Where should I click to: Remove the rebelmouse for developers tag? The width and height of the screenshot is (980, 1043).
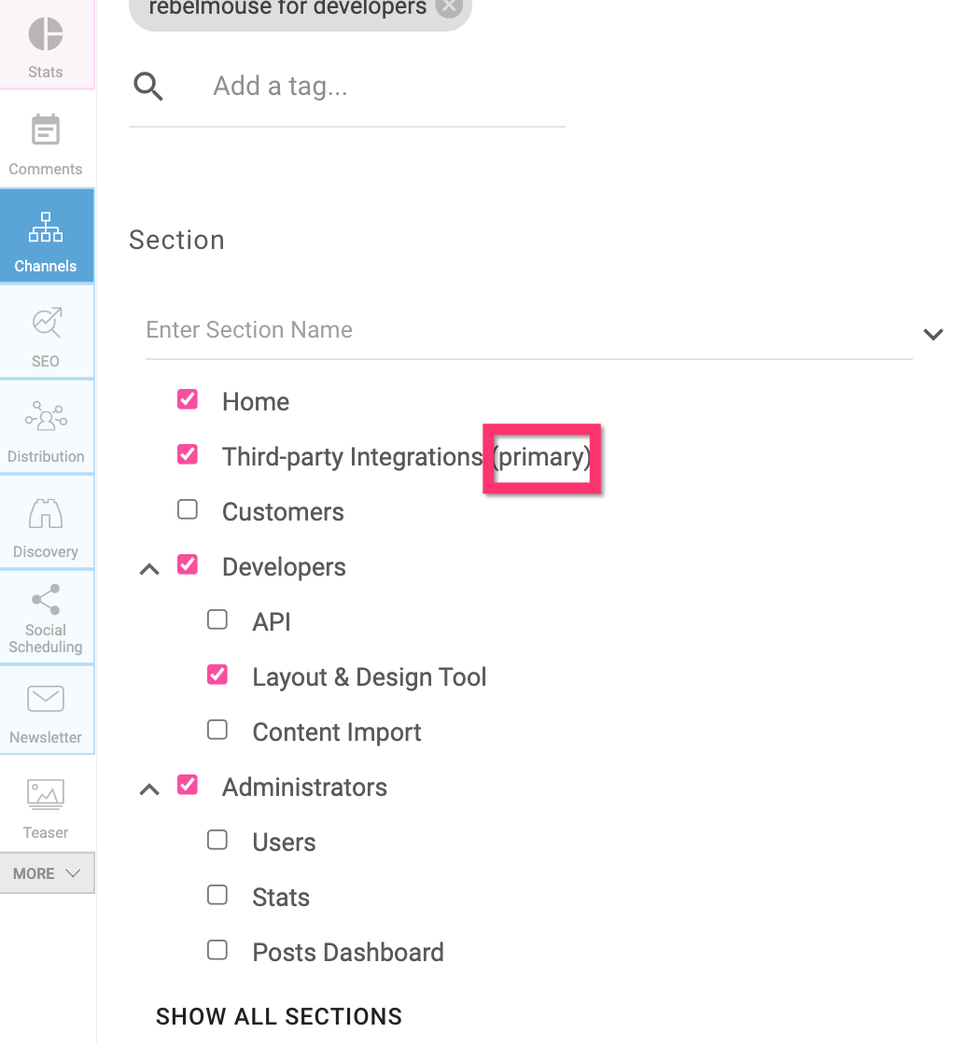pyautogui.click(x=449, y=7)
